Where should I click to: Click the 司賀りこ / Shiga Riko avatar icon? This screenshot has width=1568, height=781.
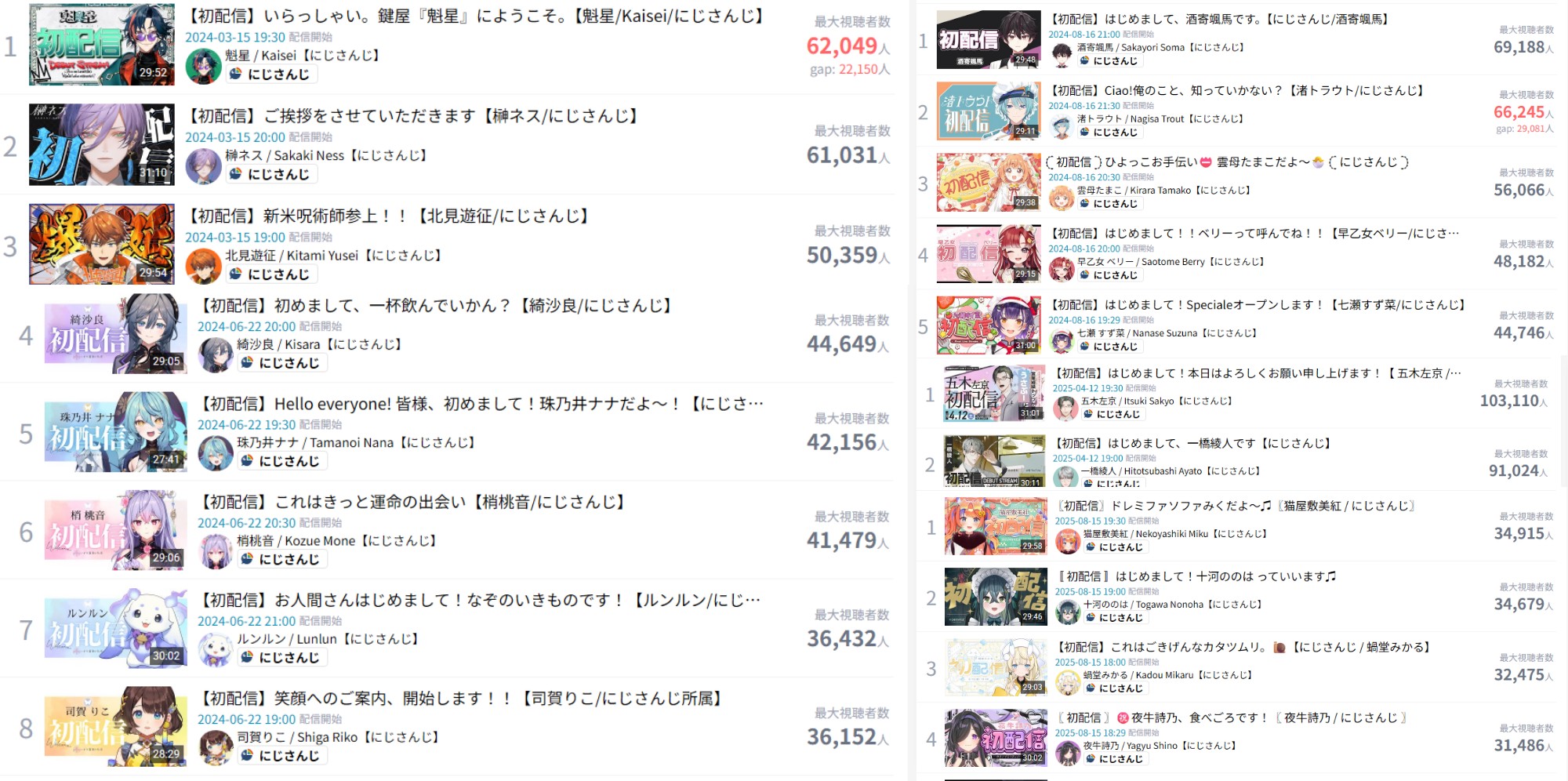(x=216, y=747)
